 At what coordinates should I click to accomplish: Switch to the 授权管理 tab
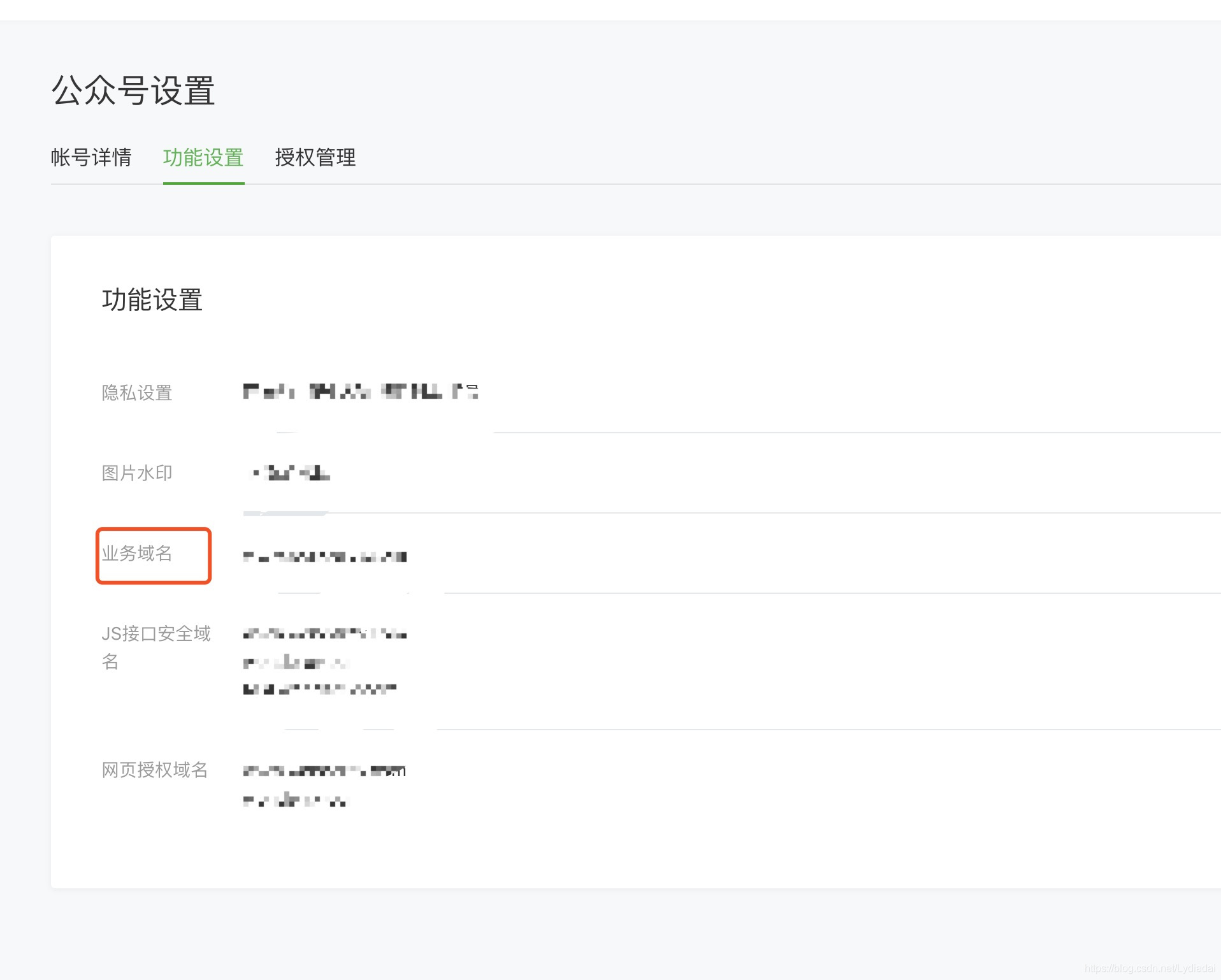click(316, 158)
